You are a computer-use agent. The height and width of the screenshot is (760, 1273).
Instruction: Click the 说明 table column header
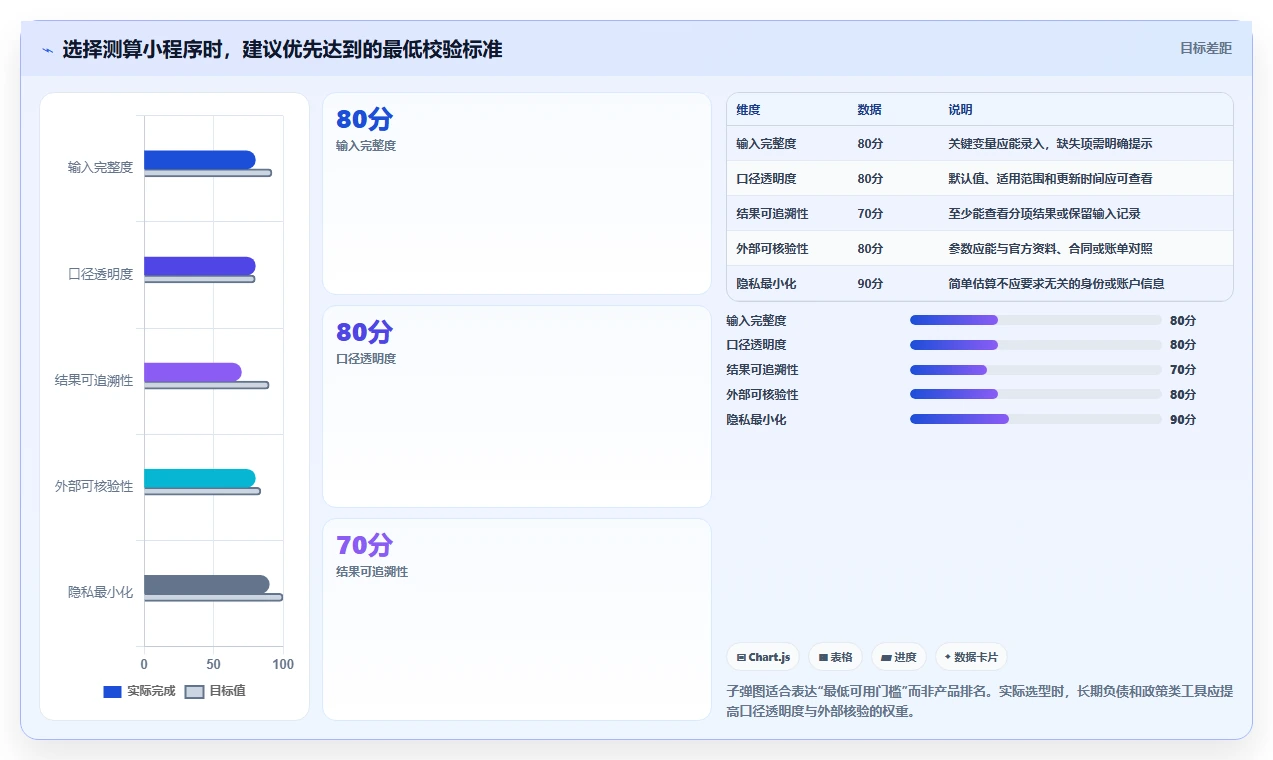[x=960, y=109]
